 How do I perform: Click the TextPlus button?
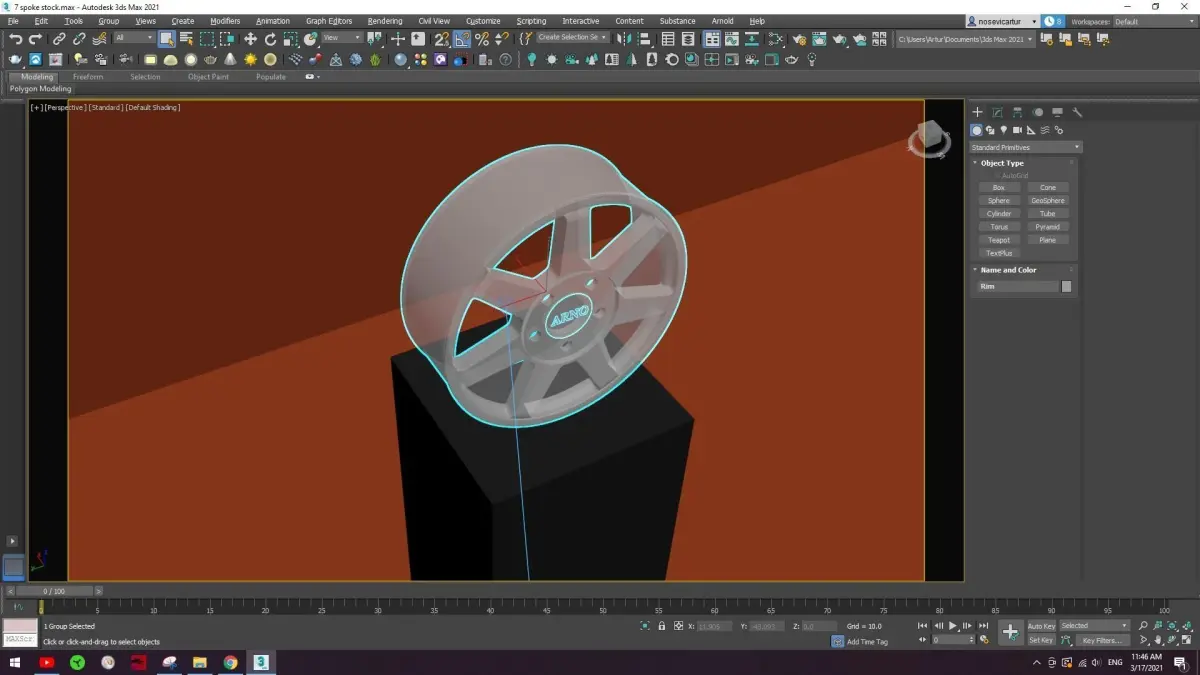click(999, 253)
